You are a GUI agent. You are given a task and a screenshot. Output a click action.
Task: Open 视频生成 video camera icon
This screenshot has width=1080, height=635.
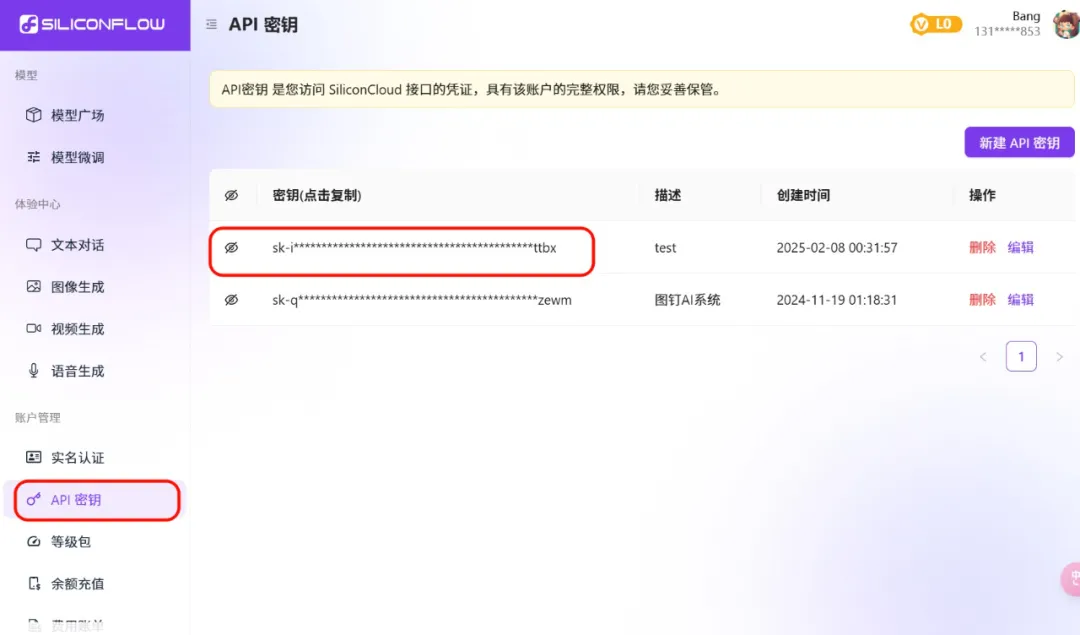click(x=34, y=329)
